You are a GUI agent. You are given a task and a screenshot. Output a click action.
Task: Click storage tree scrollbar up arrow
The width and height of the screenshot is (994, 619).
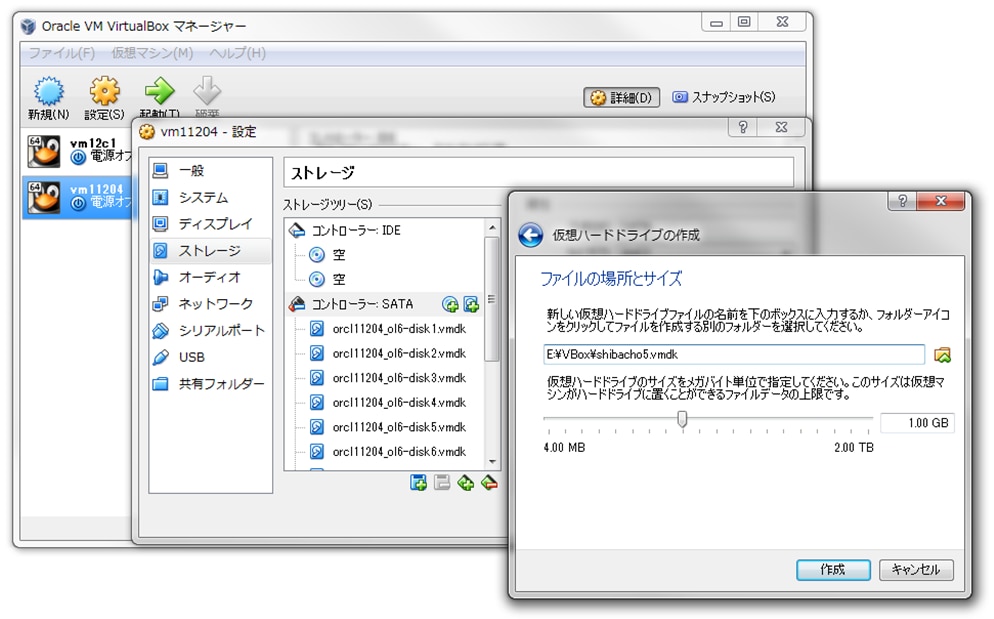[x=492, y=227]
